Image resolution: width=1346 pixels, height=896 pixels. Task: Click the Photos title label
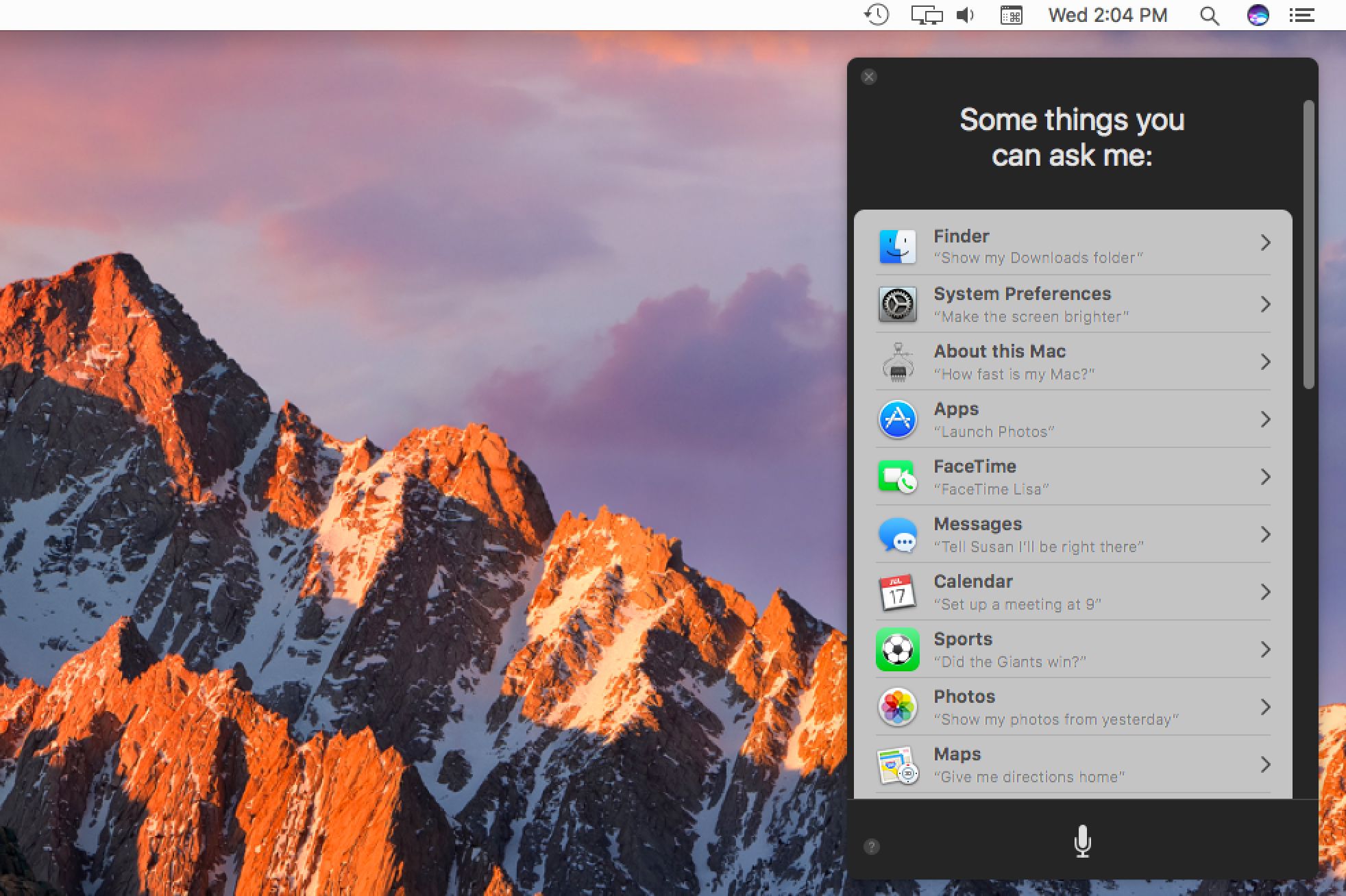[964, 697]
